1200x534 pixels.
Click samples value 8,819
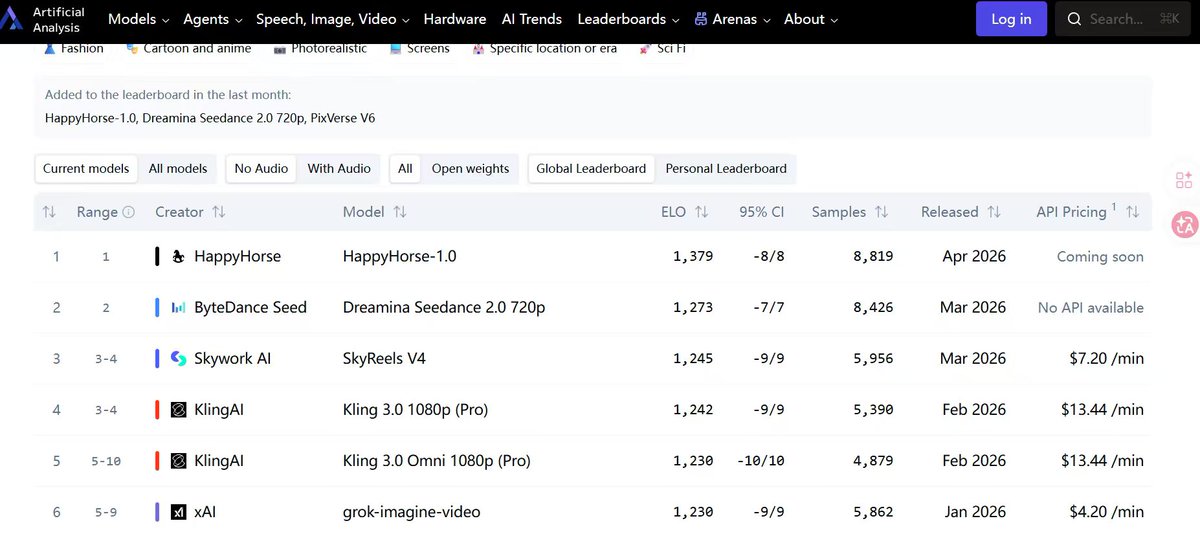point(873,256)
